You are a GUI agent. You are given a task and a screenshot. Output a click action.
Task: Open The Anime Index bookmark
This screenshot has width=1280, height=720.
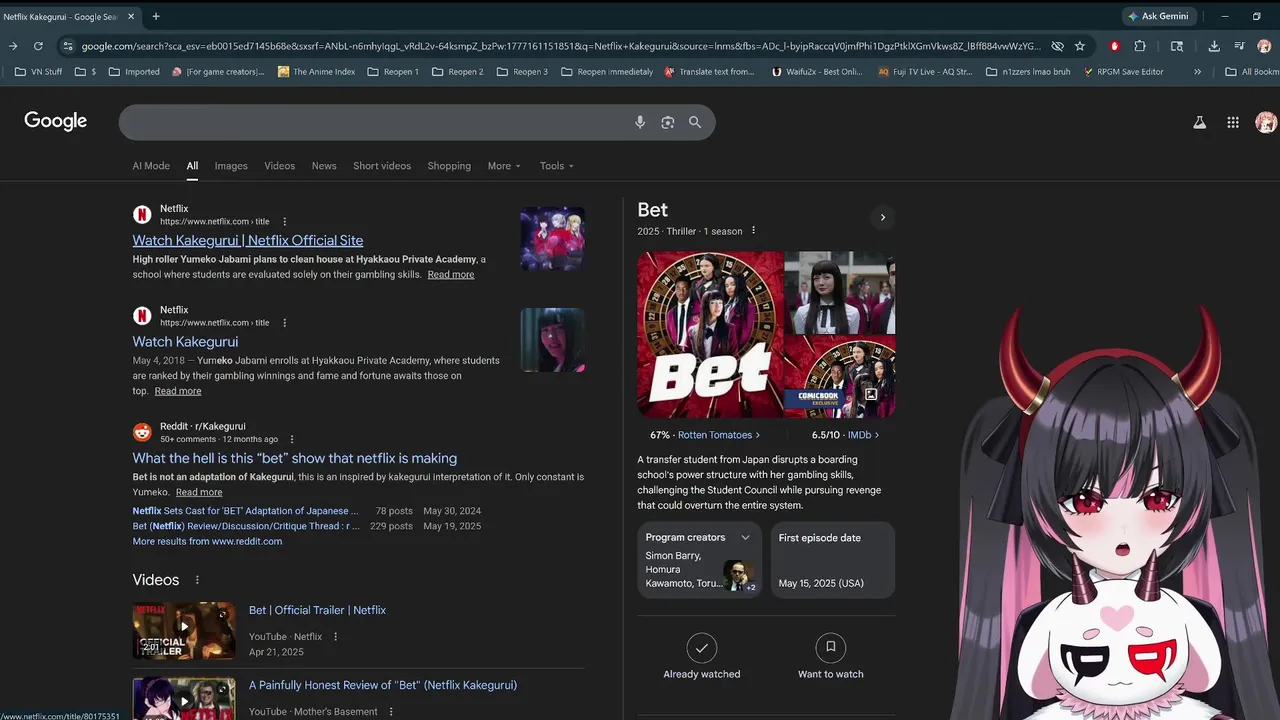[316, 72]
